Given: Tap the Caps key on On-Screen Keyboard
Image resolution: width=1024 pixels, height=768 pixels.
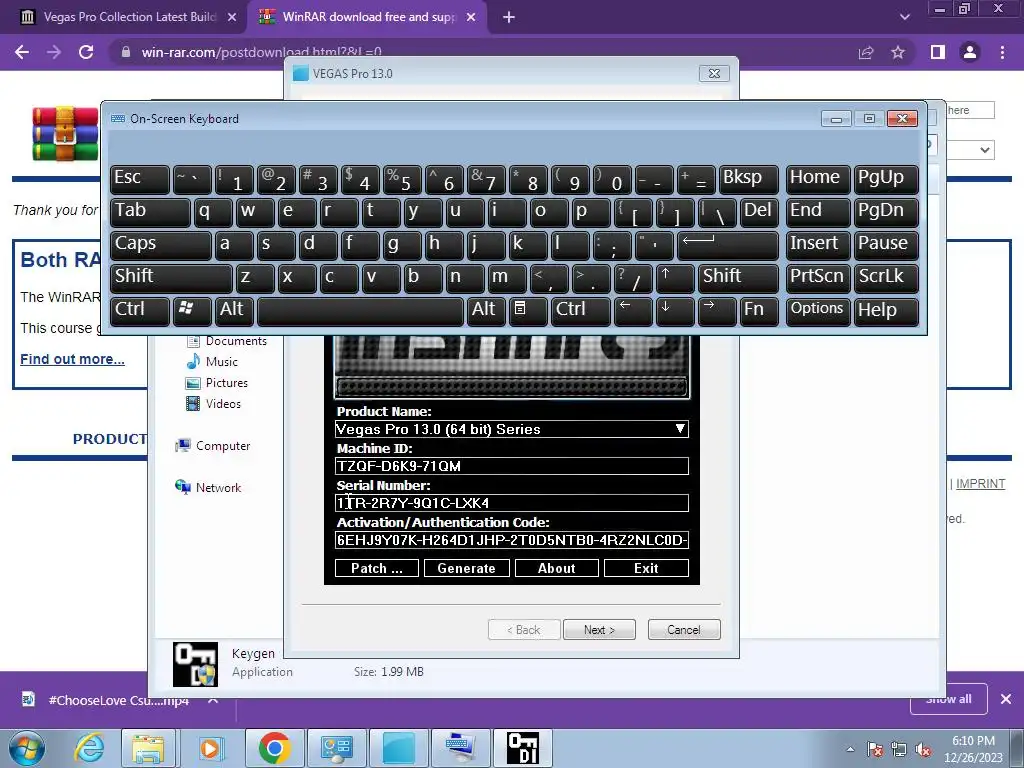Looking at the screenshot, I should pos(161,245).
